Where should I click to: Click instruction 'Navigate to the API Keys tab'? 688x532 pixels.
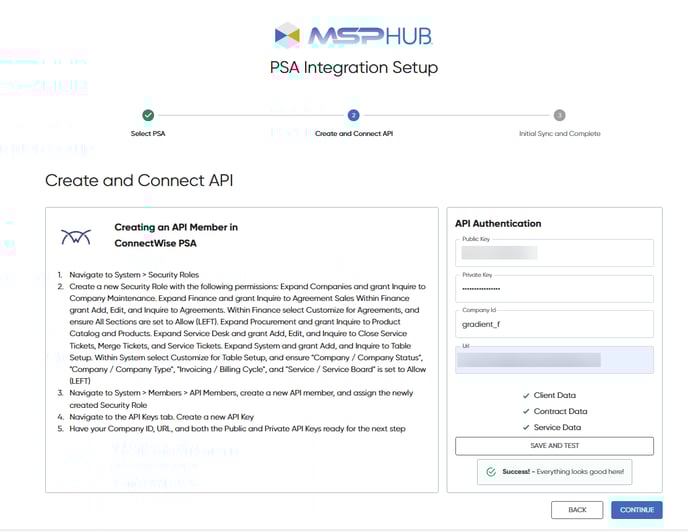coord(161,417)
